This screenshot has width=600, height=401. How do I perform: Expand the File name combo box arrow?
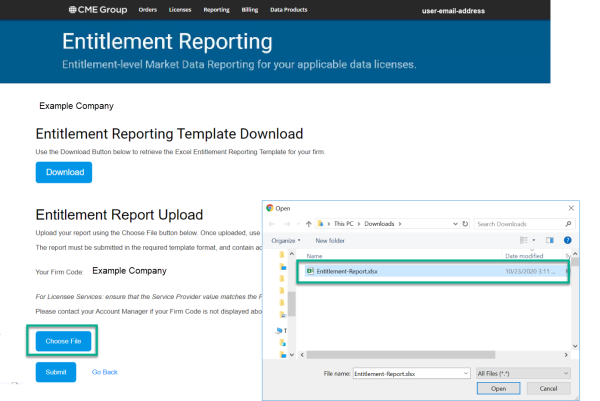pyautogui.click(x=466, y=372)
